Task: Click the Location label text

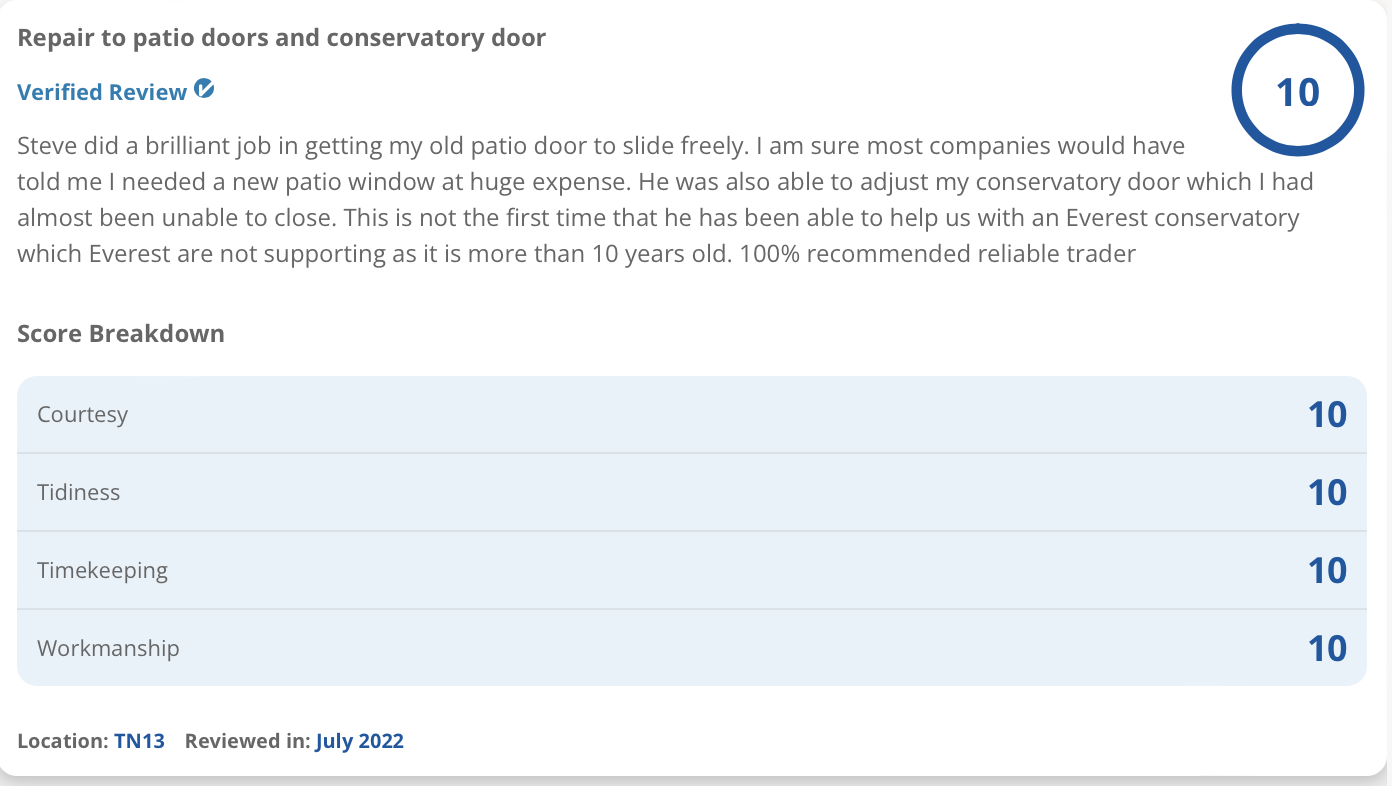Action: pos(63,741)
